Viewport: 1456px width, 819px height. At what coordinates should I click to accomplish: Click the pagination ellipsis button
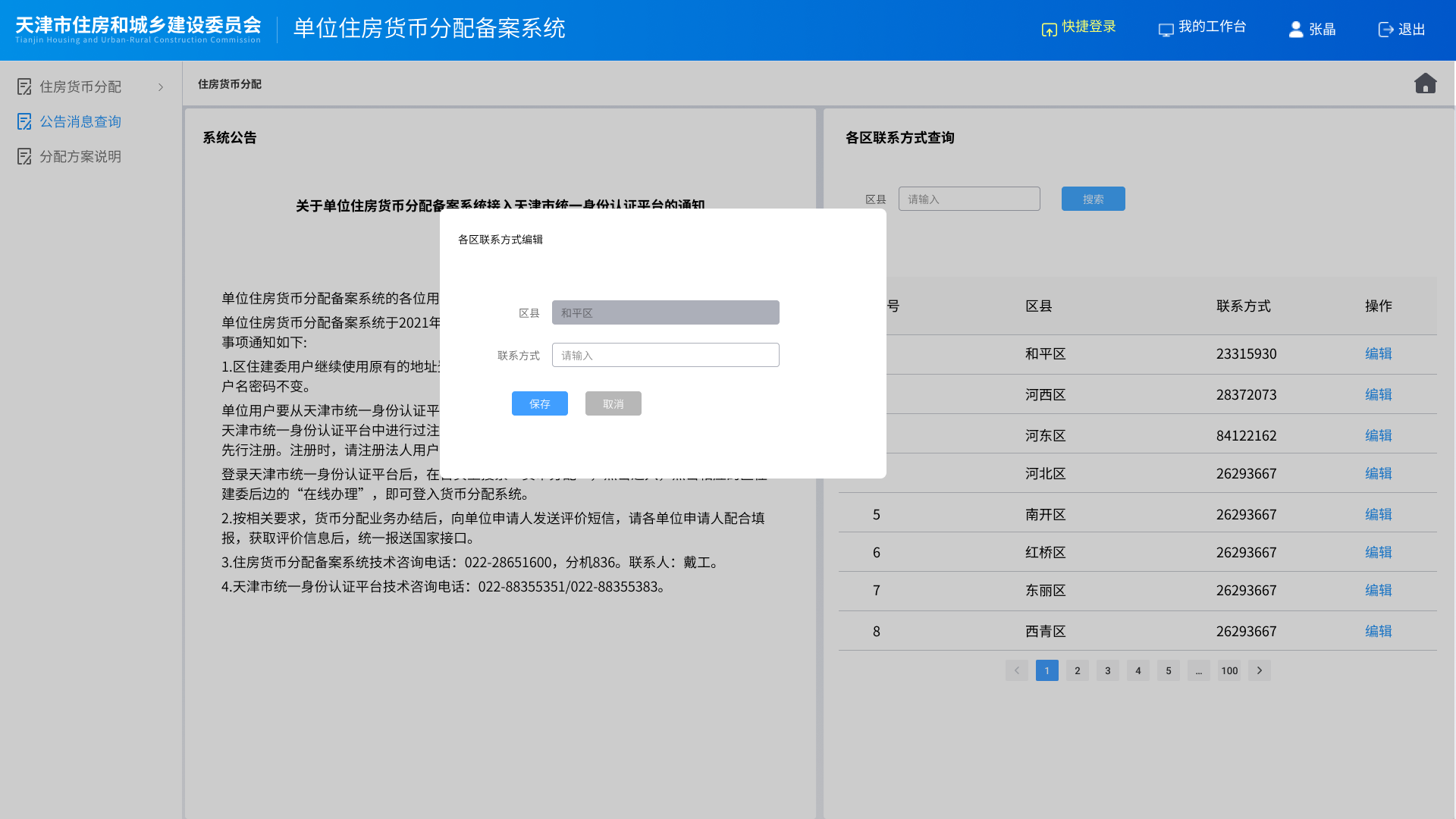coord(1199,670)
